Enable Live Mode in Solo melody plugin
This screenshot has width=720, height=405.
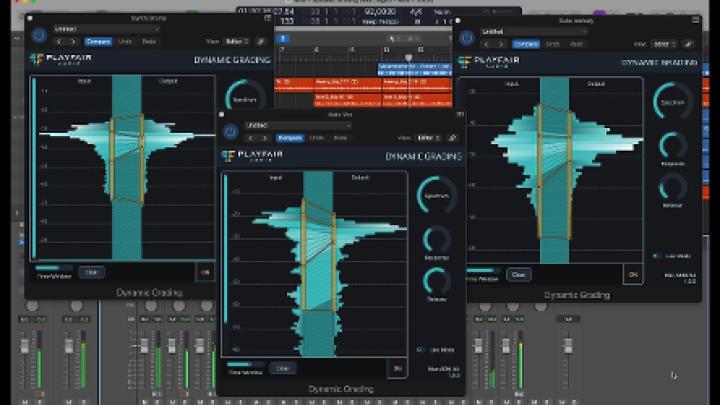coord(657,256)
